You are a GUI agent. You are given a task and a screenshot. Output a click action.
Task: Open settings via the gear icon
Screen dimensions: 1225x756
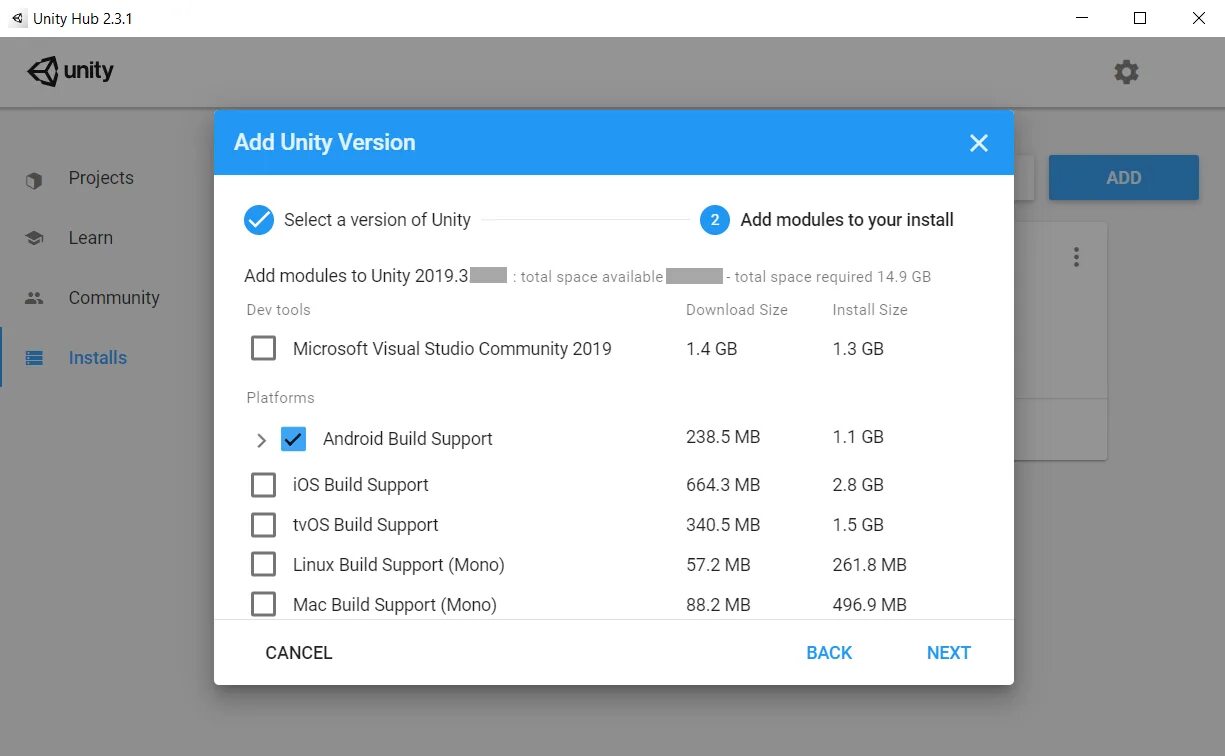coord(1126,72)
